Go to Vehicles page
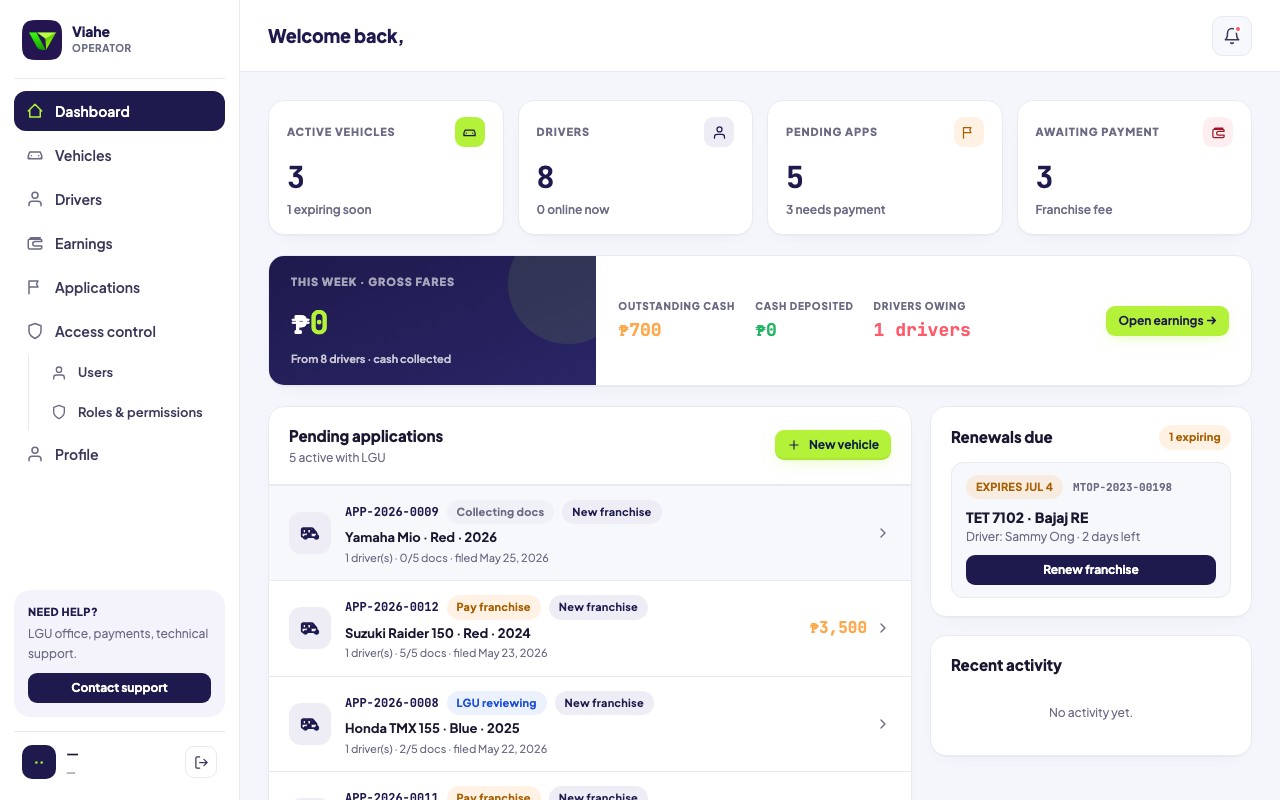 click(119, 155)
